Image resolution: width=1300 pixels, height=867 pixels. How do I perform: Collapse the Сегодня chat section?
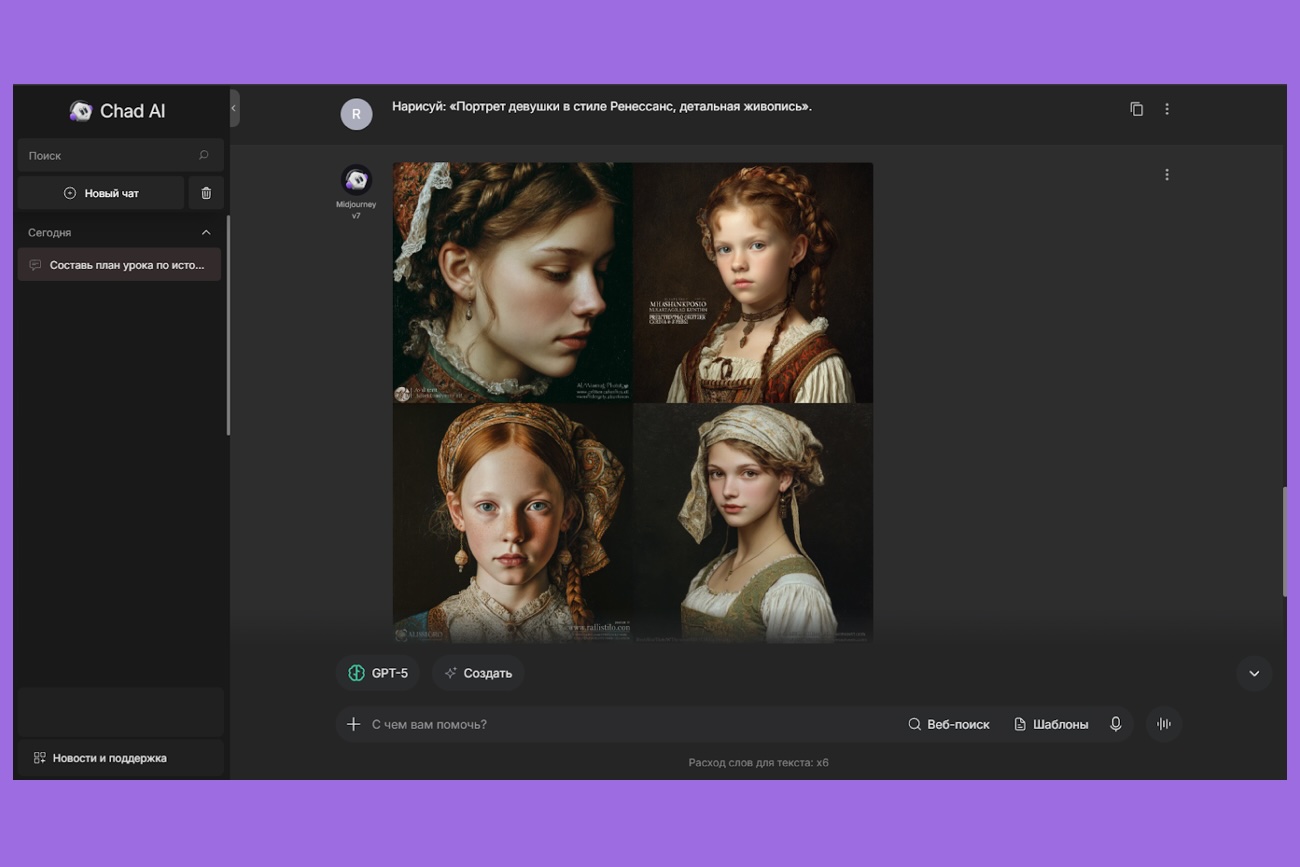click(x=206, y=233)
